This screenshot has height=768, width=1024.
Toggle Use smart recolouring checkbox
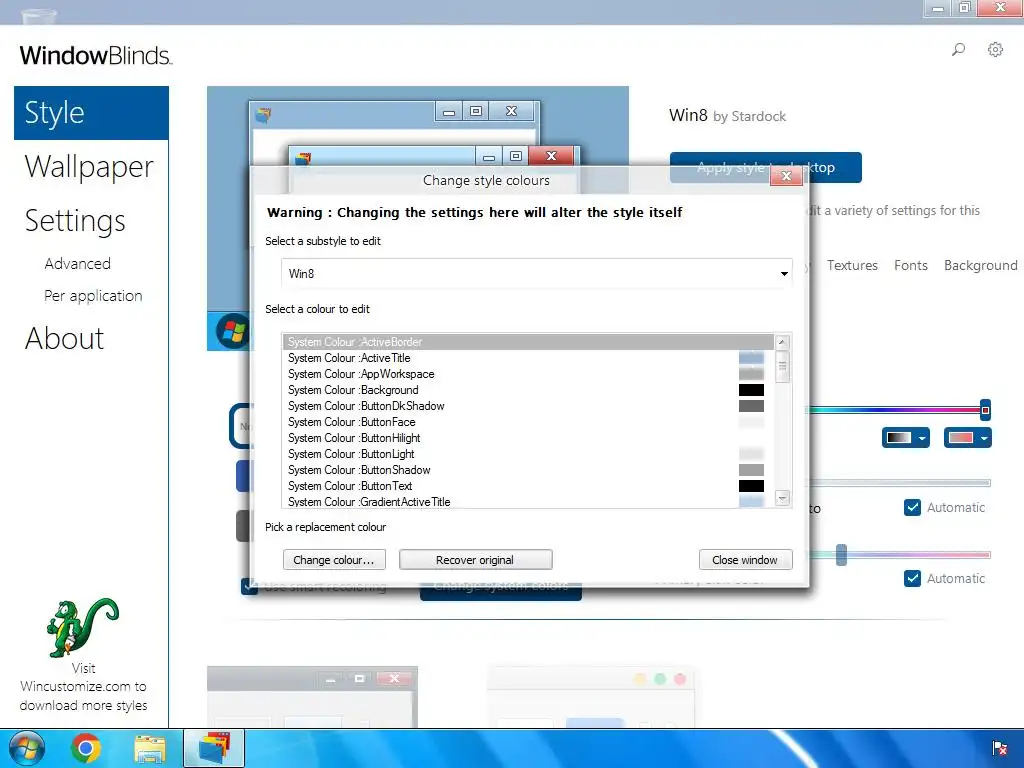249,586
